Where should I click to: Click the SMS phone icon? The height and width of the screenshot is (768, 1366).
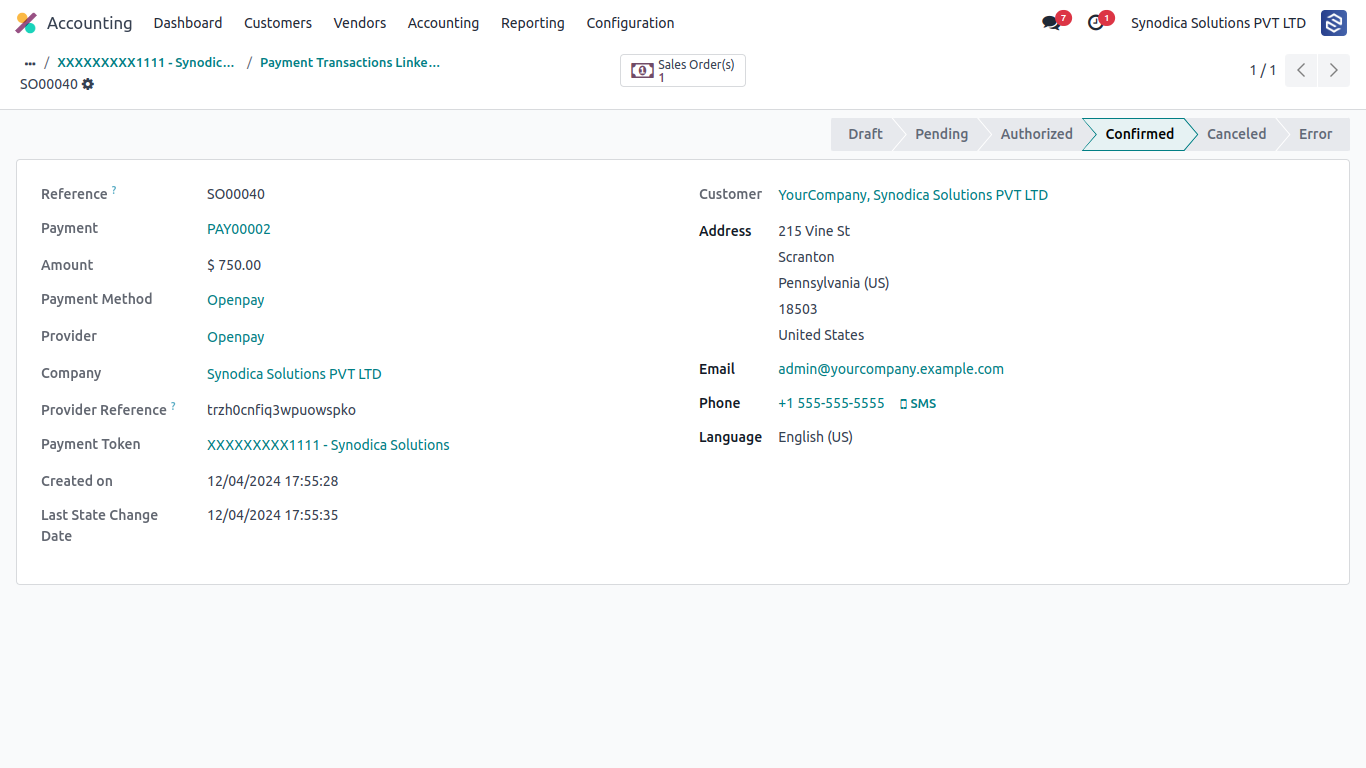[903, 404]
